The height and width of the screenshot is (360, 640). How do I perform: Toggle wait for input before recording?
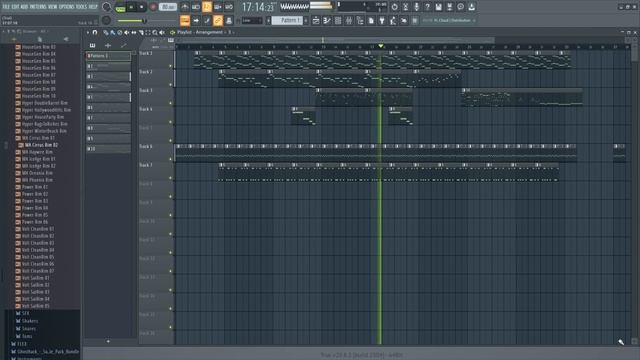pos(196,7)
